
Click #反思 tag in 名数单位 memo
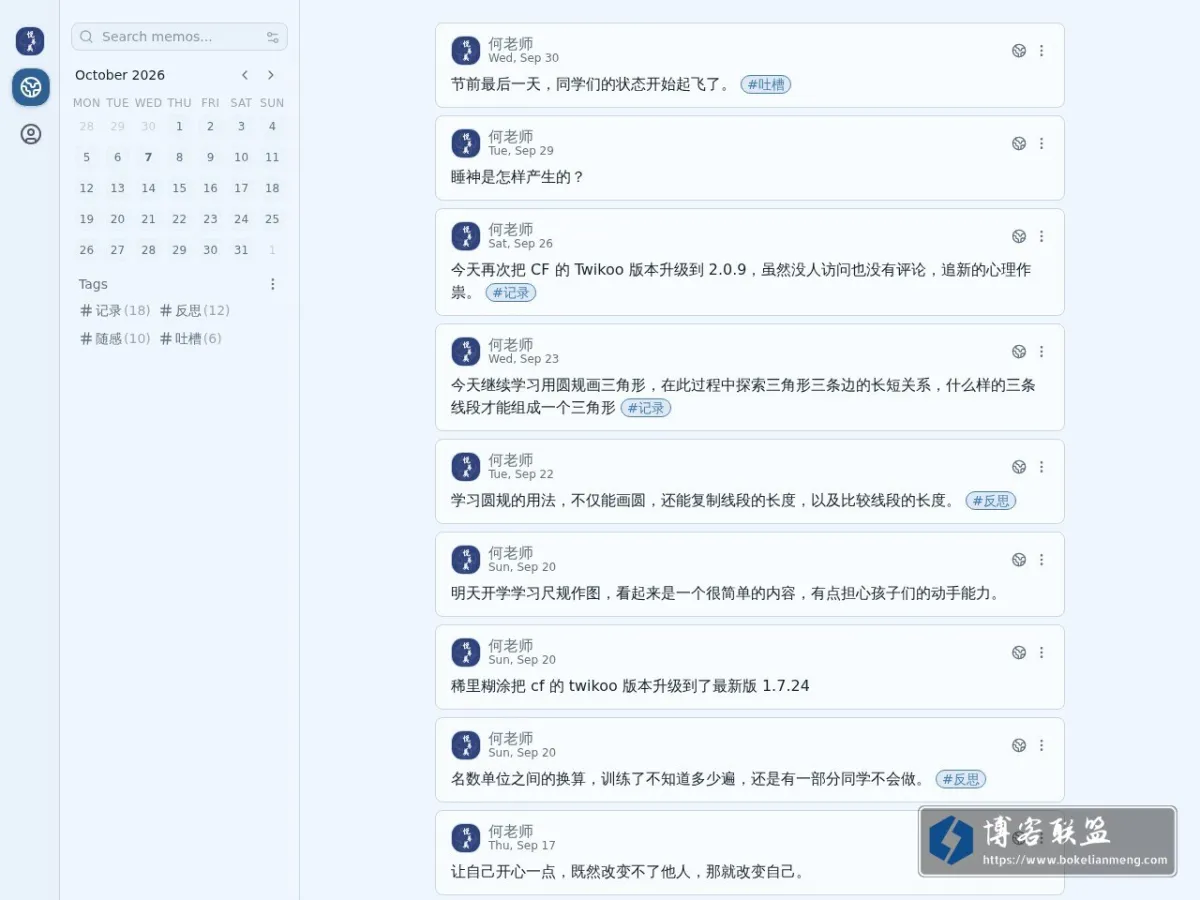961,779
